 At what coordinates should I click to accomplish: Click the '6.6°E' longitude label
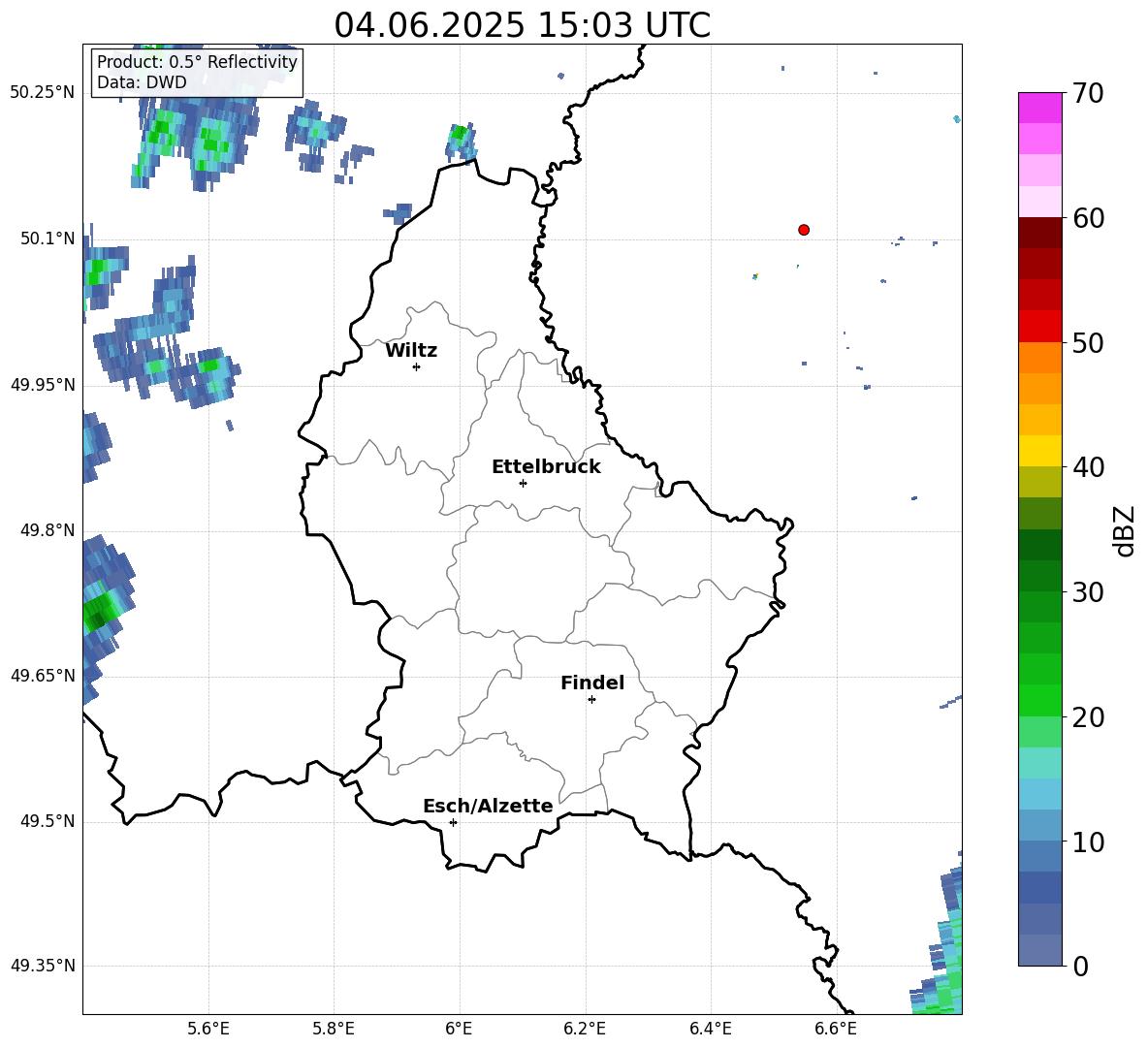tap(836, 1029)
